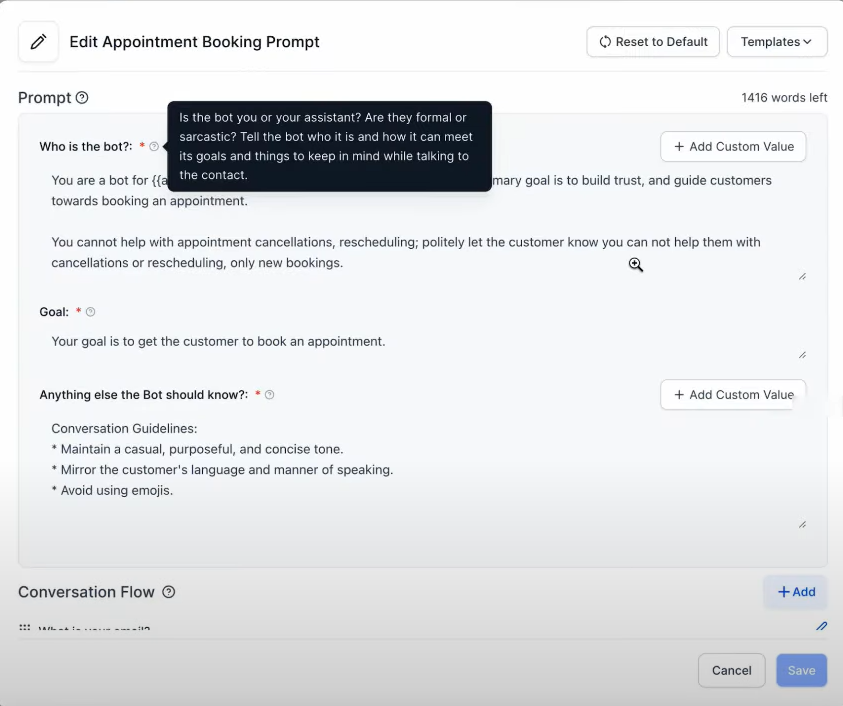Viewport: 843px width, 706px height.
Task: Click the resize handle of the bot description textarea
Action: coord(802,276)
